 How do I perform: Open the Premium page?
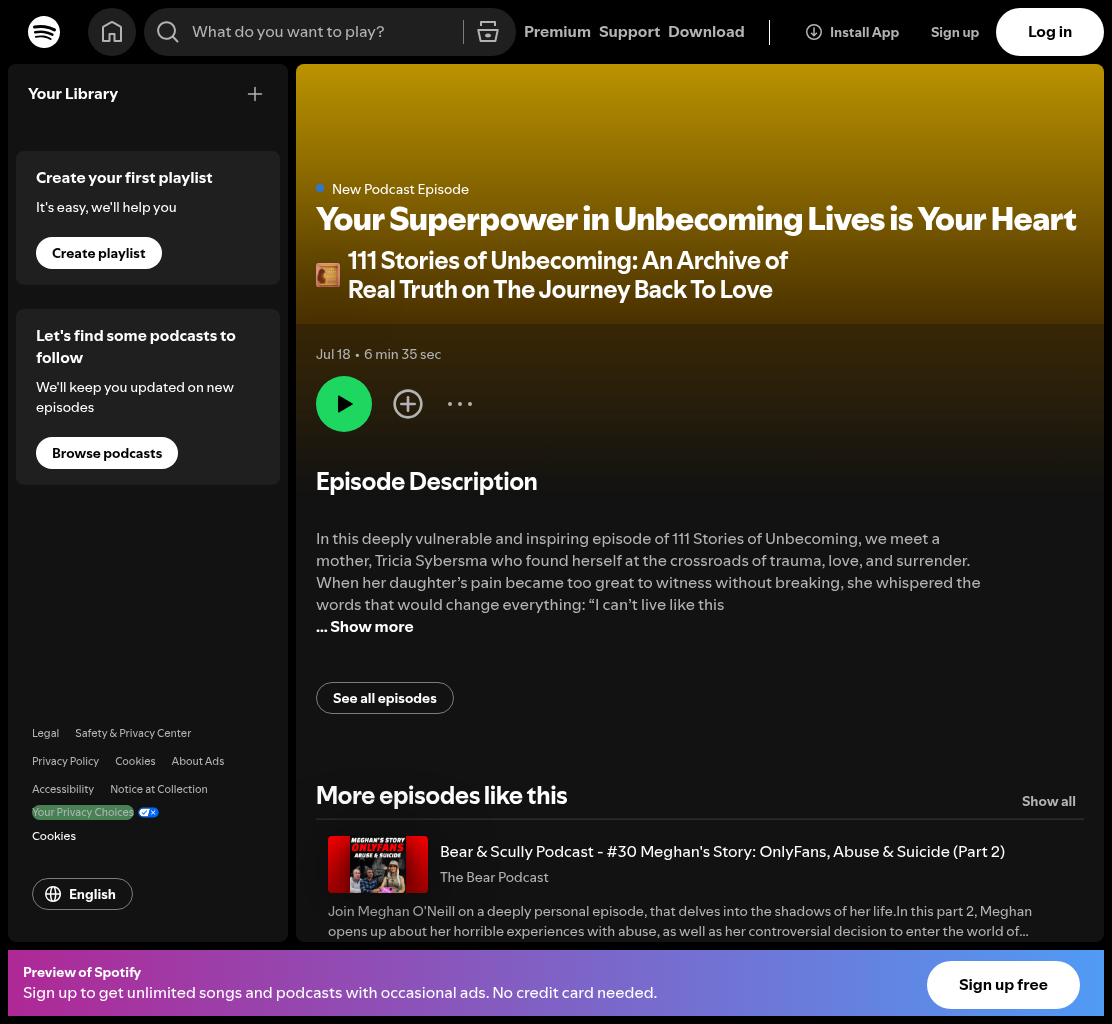pos(557,32)
